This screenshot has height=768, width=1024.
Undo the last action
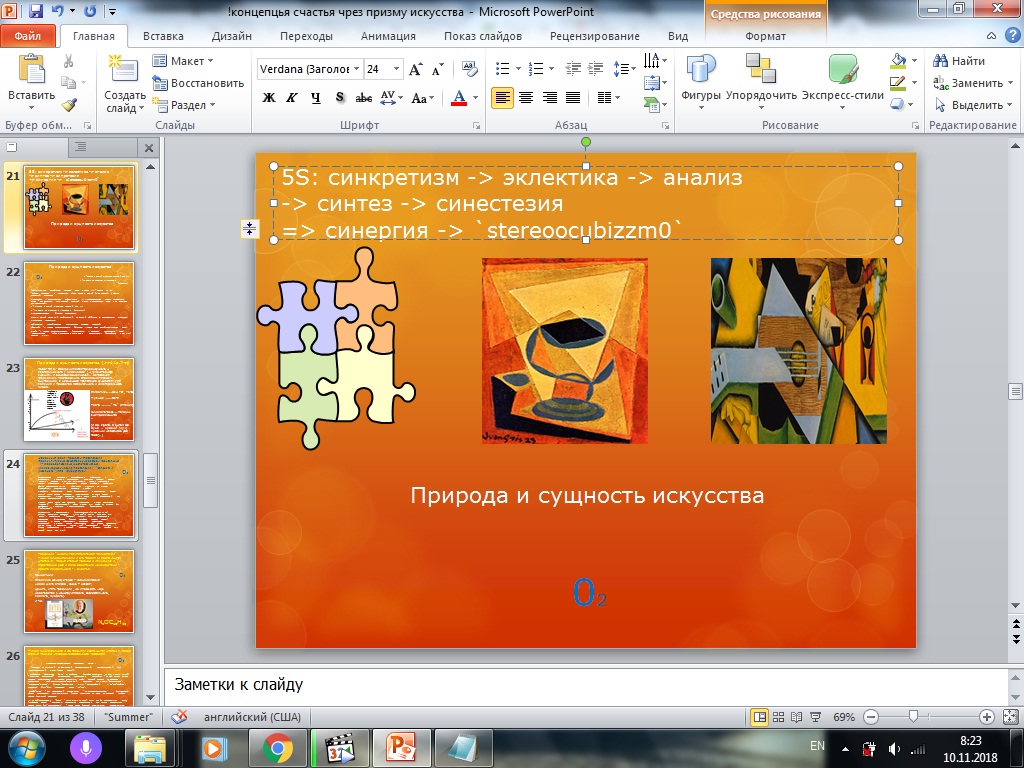57,11
